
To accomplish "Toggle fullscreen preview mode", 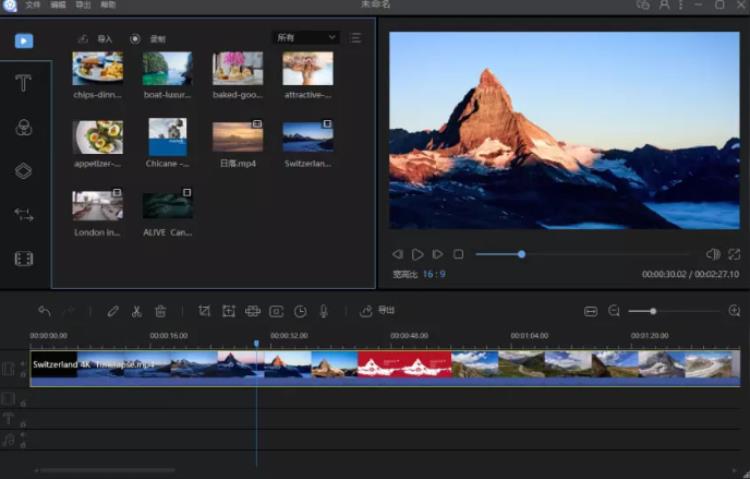I will click(735, 254).
